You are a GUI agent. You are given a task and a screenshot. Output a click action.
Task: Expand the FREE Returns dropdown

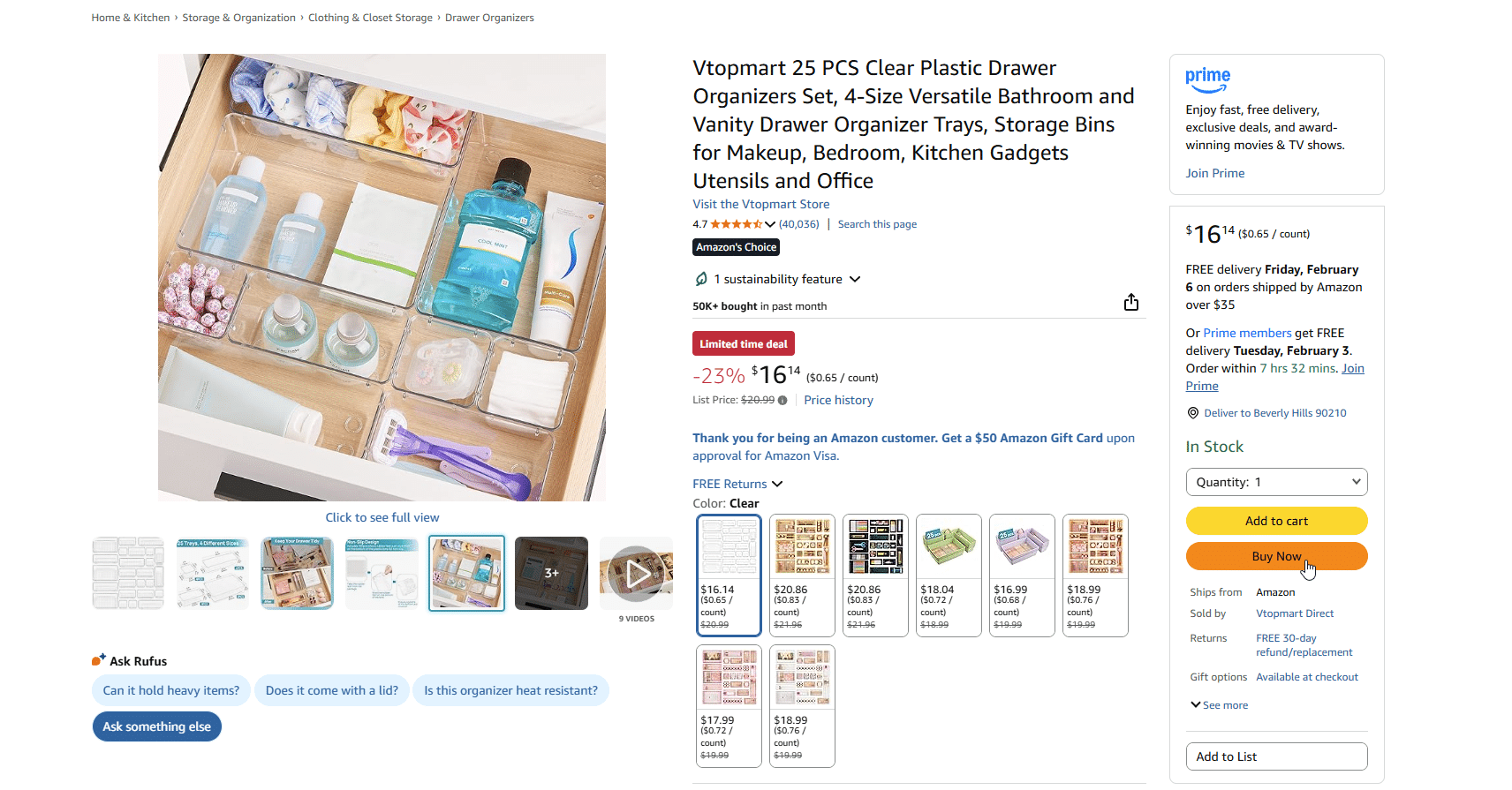[777, 484]
